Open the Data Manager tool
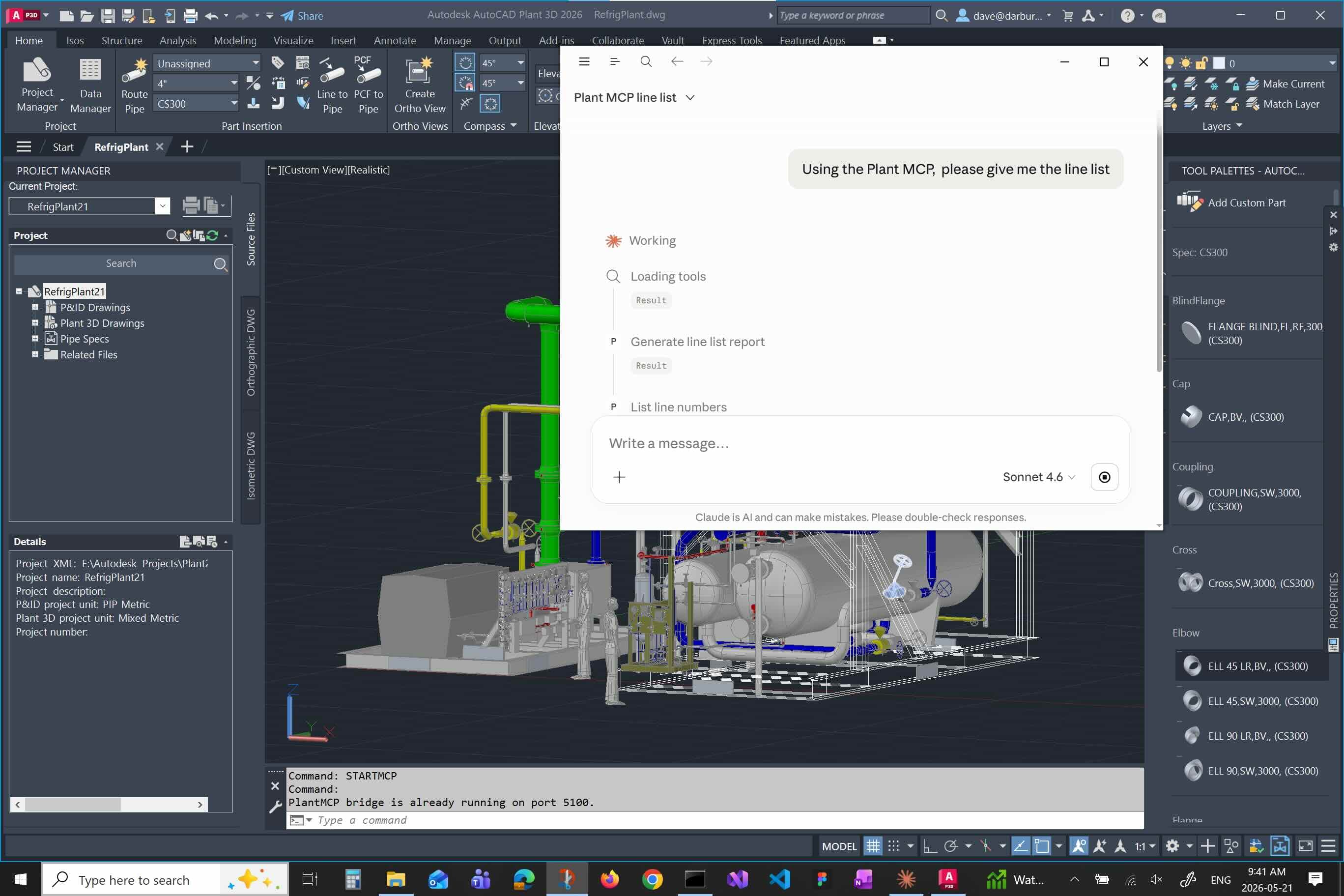Image resolution: width=1344 pixels, height=896 pixels. [x=90, y=85]
